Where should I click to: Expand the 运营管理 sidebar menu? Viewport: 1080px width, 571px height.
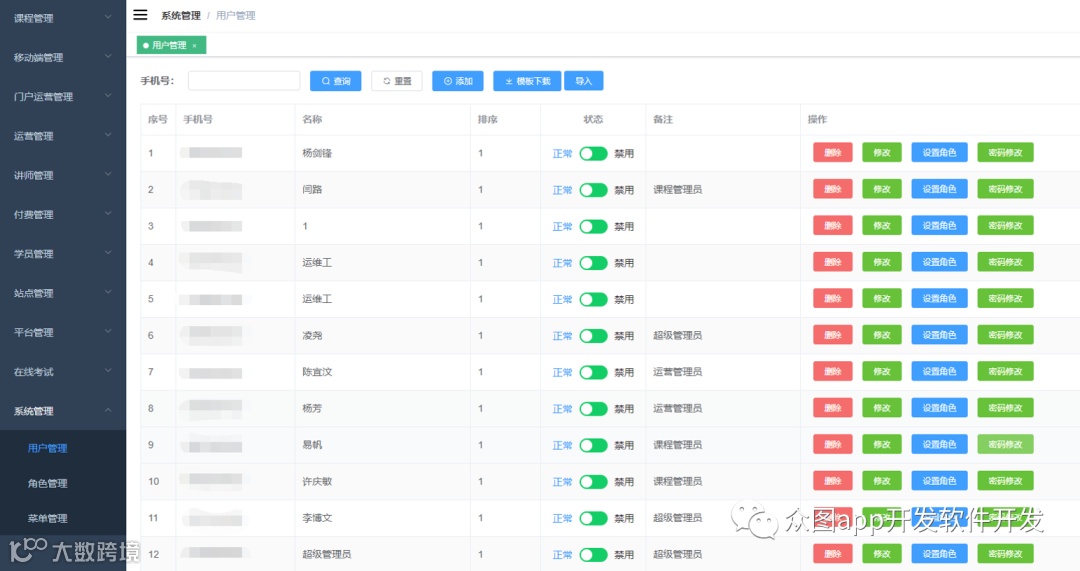tap(63, 136)
